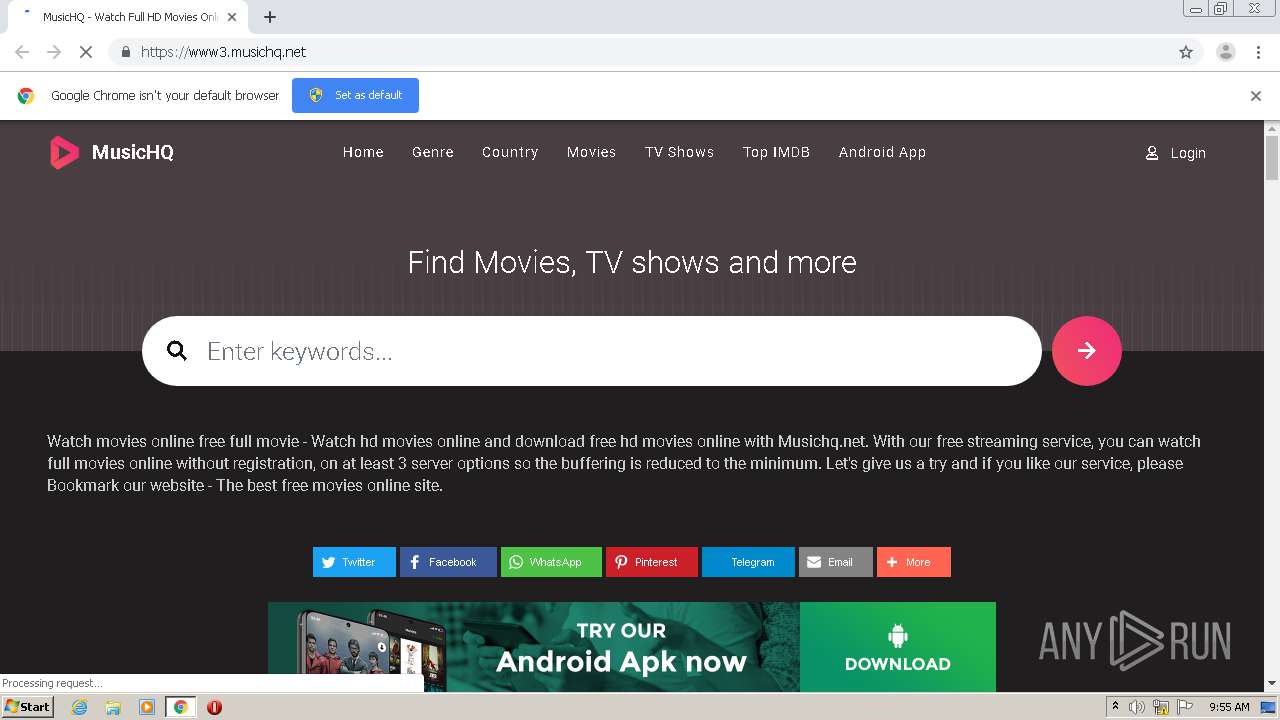Pin the site with the Pinterest button
The height and width of the screenshot is (720, 1280).
pyautogui.click(x=652, y=562)
